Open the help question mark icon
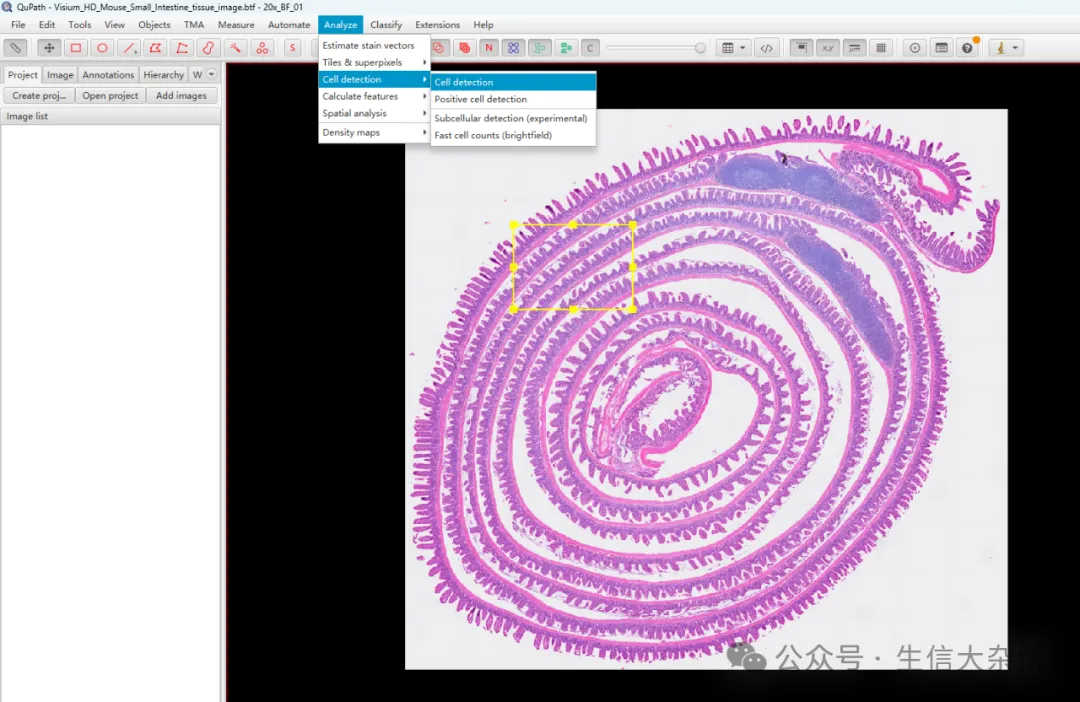The width and height of the screenshot is (1080, 702). (x=967, y=48)
